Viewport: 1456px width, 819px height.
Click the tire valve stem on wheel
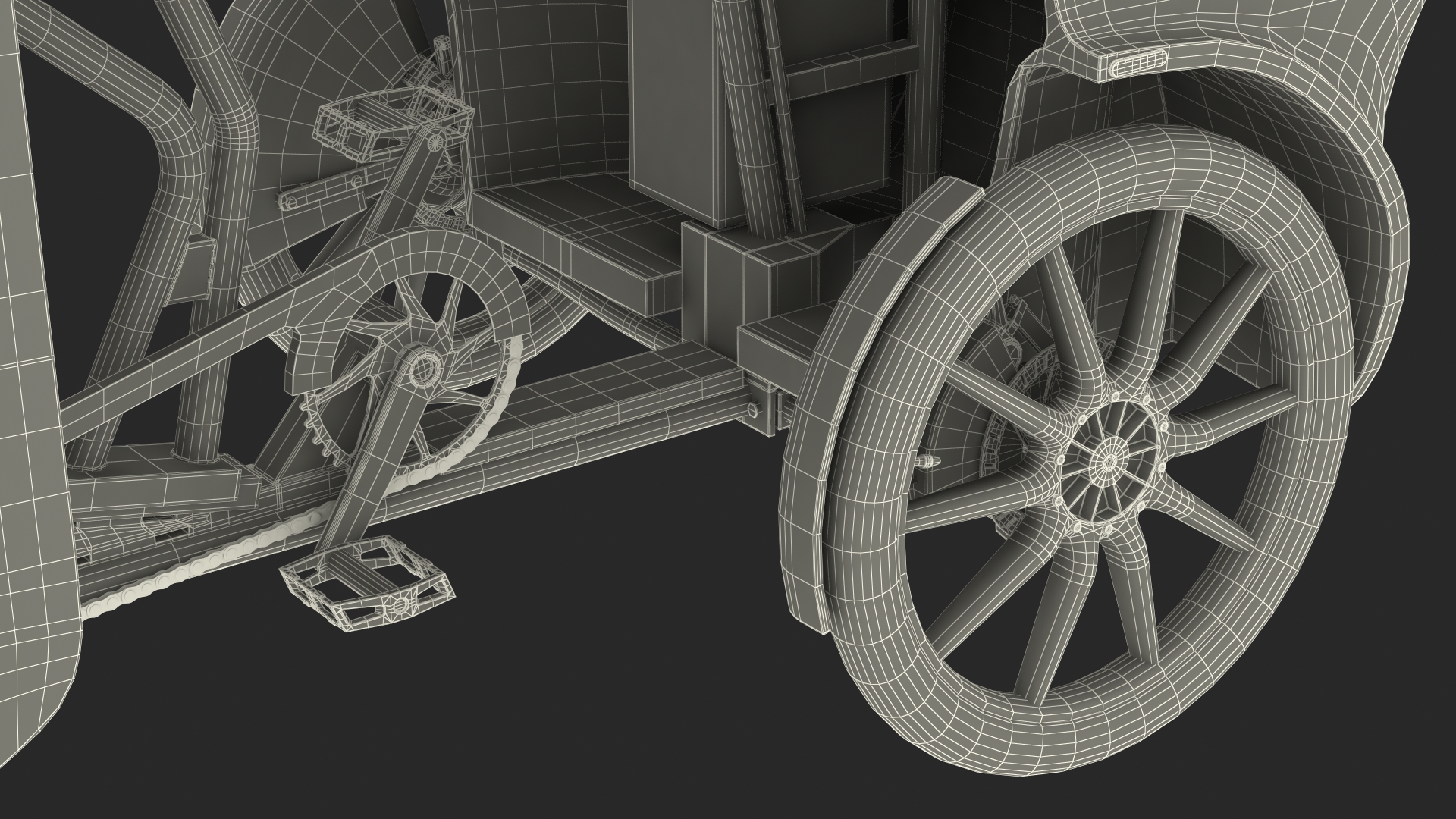927,461
